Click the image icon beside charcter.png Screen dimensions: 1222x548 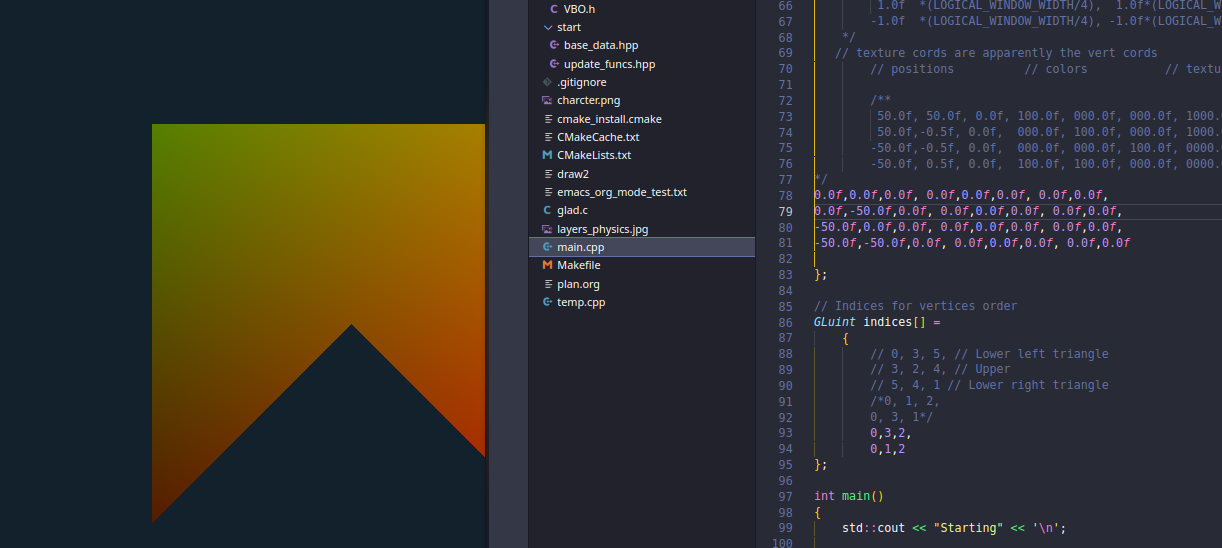pyautogui.click(x=547, y=101)
